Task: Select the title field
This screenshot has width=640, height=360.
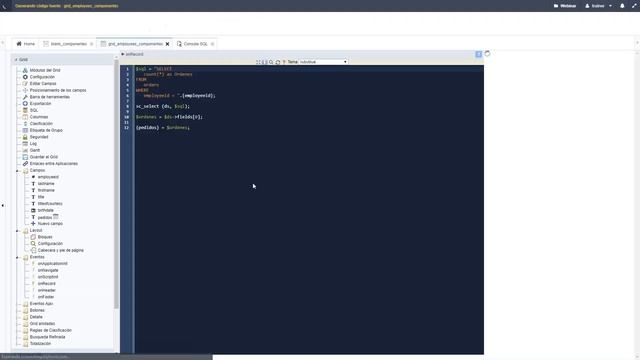Action: point(41,197)
